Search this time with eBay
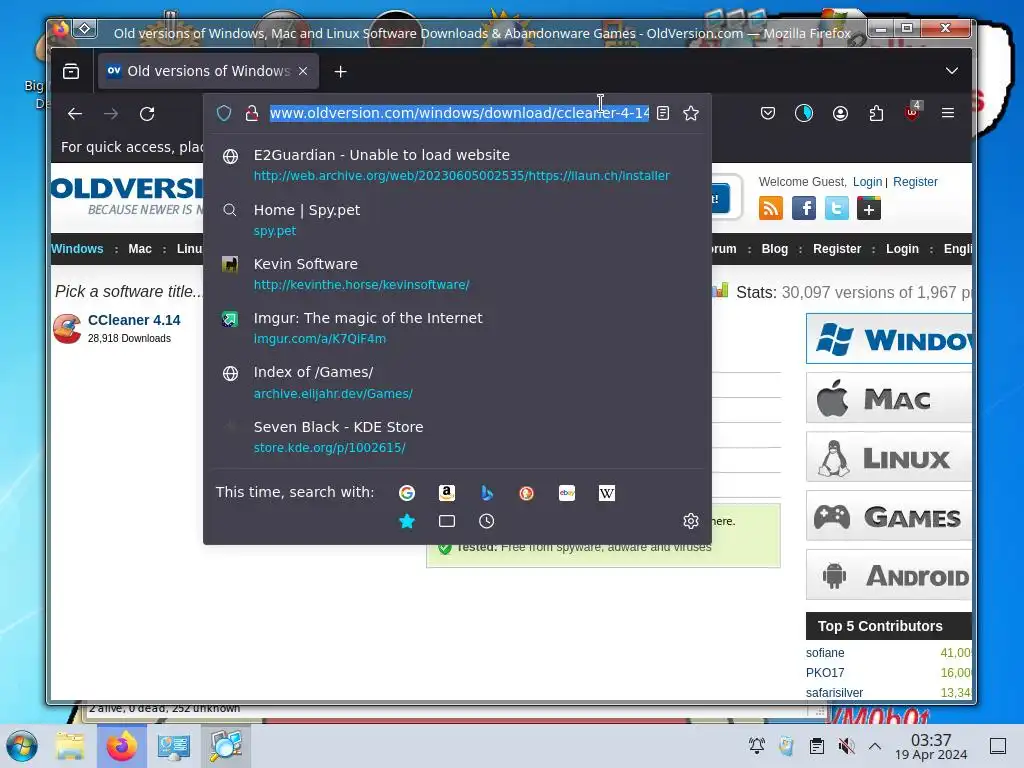Screen dimensions: 1024x768 point(567,493)
